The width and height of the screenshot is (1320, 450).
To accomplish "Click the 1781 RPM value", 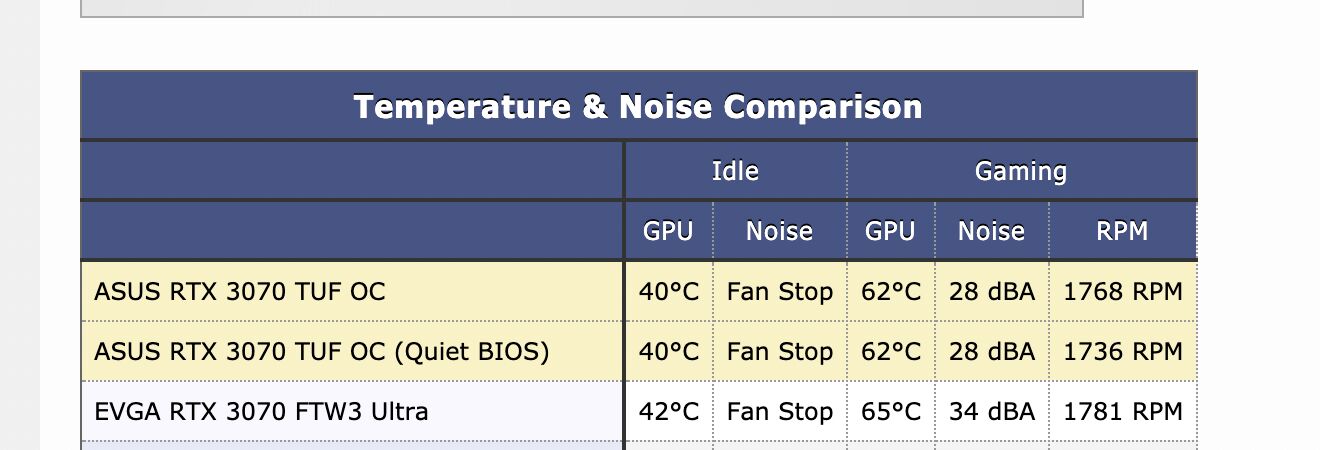I will (1122, 412).
